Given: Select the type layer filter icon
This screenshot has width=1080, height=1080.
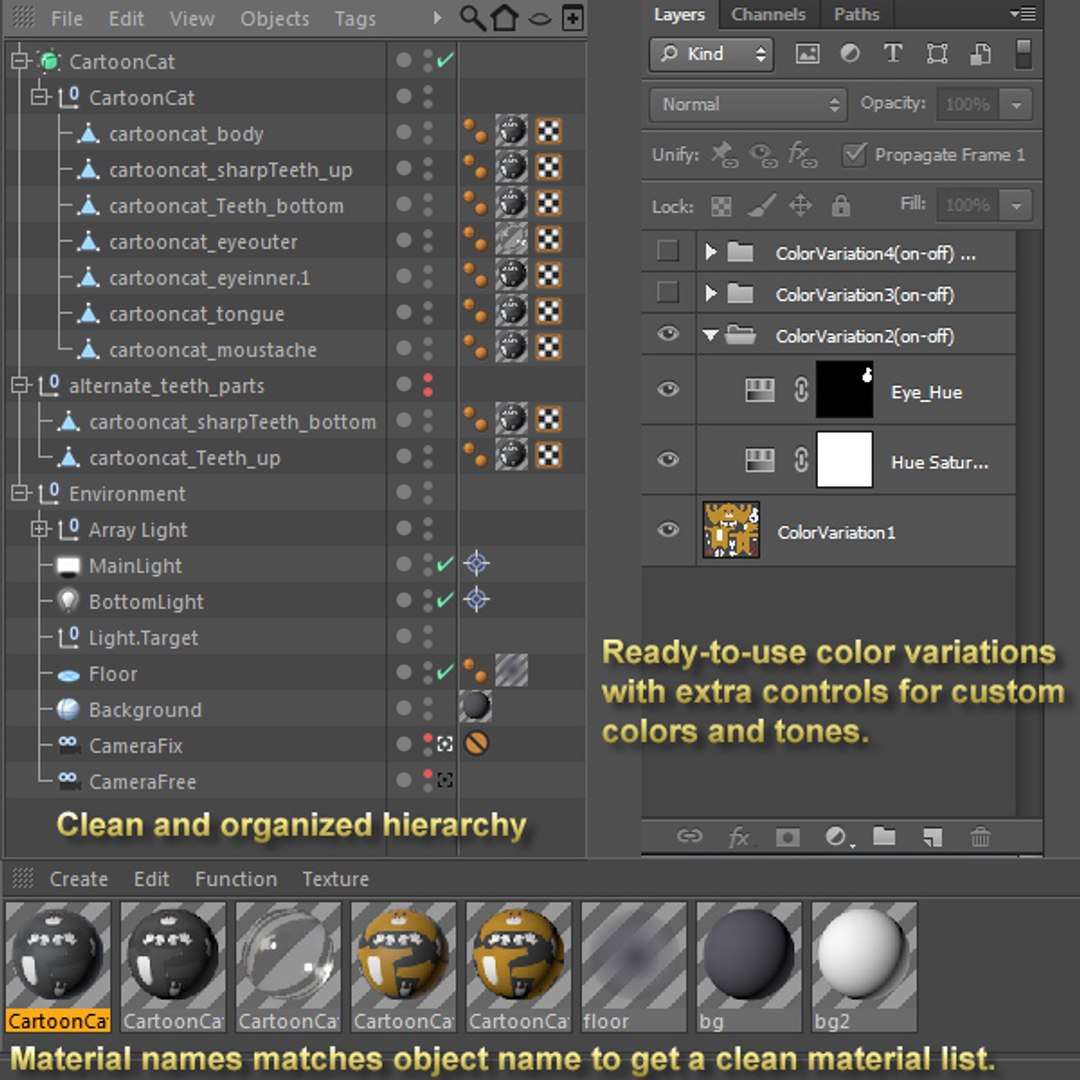Looking at the screenshot, I should pyautogui.click(x=893, y=53).
